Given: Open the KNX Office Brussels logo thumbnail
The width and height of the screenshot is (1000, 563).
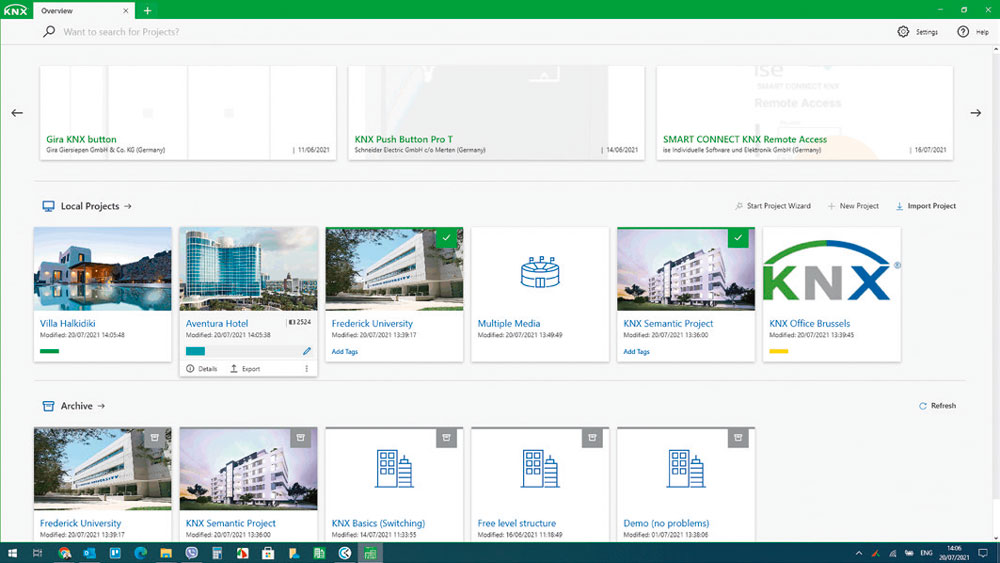Looking at the screenshot, I should (x=832, y=269).
